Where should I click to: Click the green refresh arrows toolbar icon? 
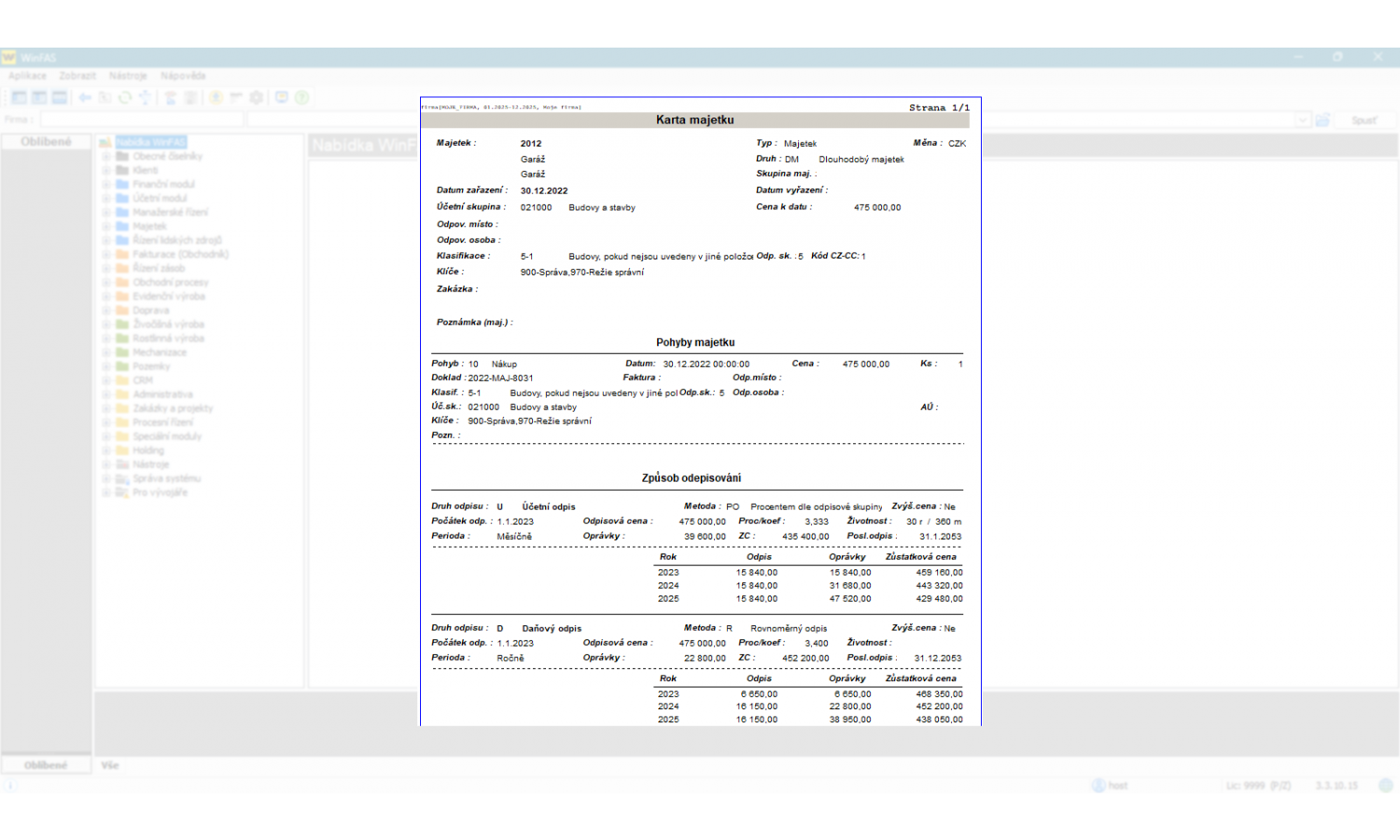pos(125,97)
